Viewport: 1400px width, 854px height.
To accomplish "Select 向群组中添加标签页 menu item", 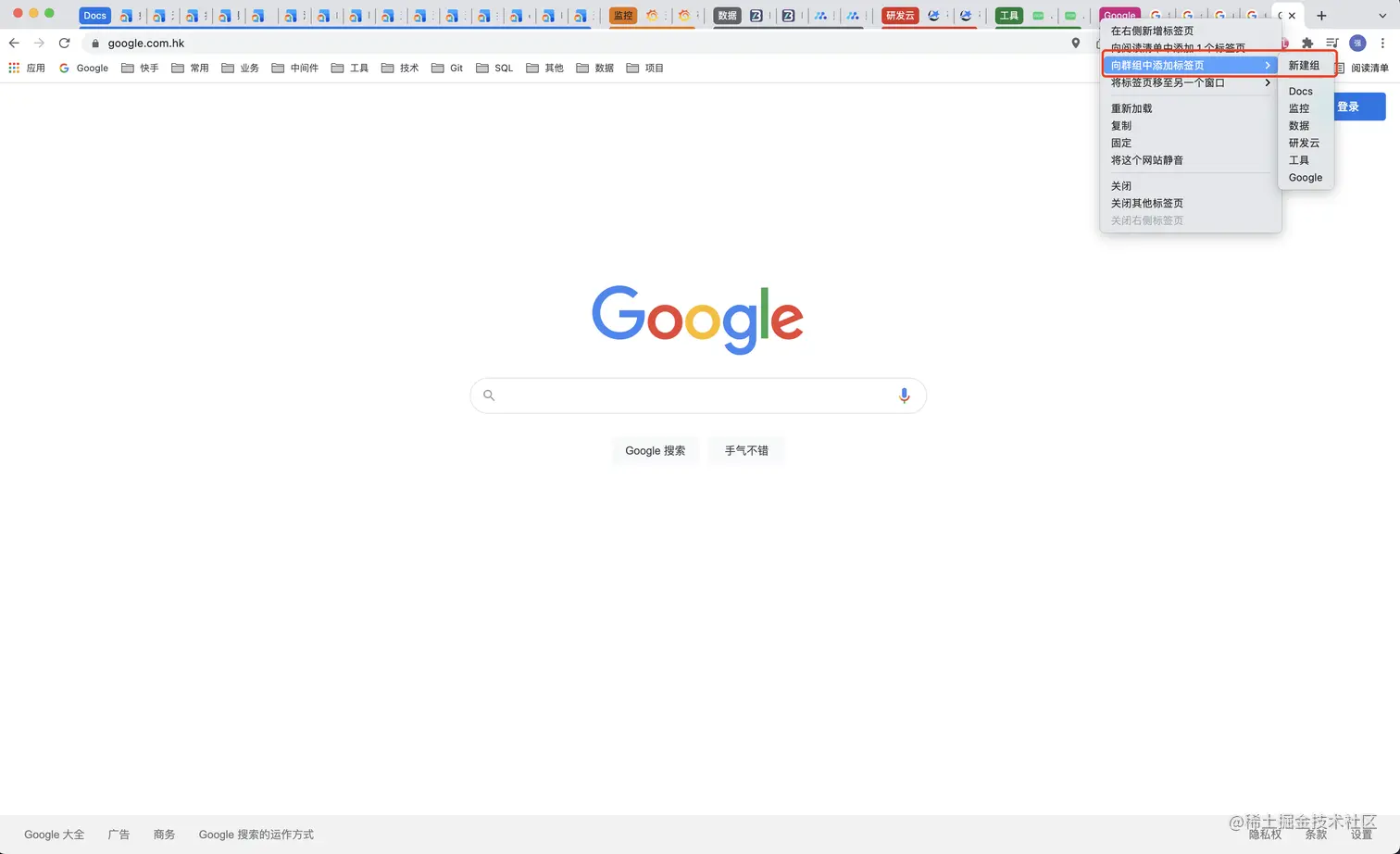I will (x=1191, y=65).
